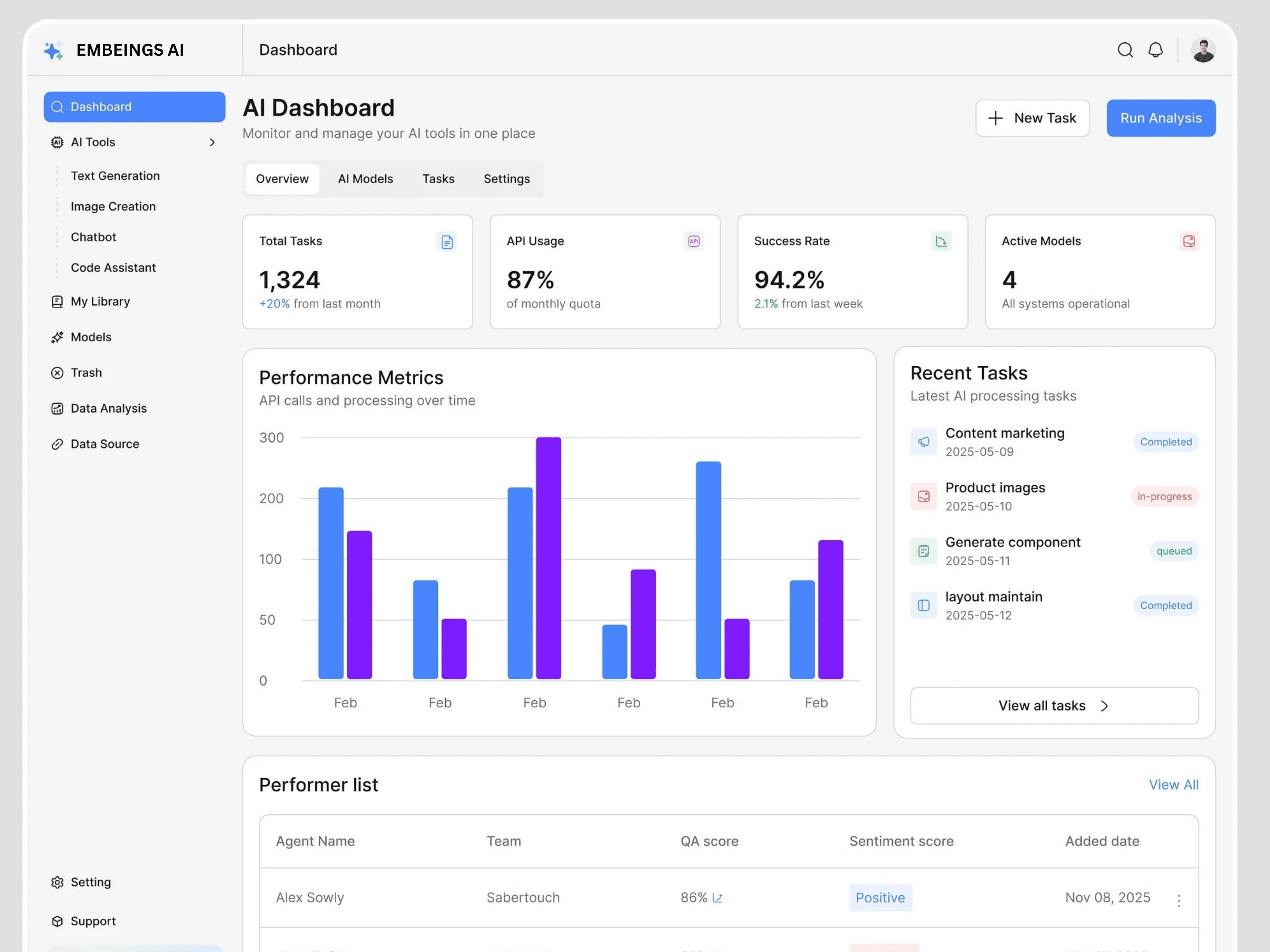Click the Active Models card icon
Viewport: 1270px width, 952px height.
(1188, 241)
